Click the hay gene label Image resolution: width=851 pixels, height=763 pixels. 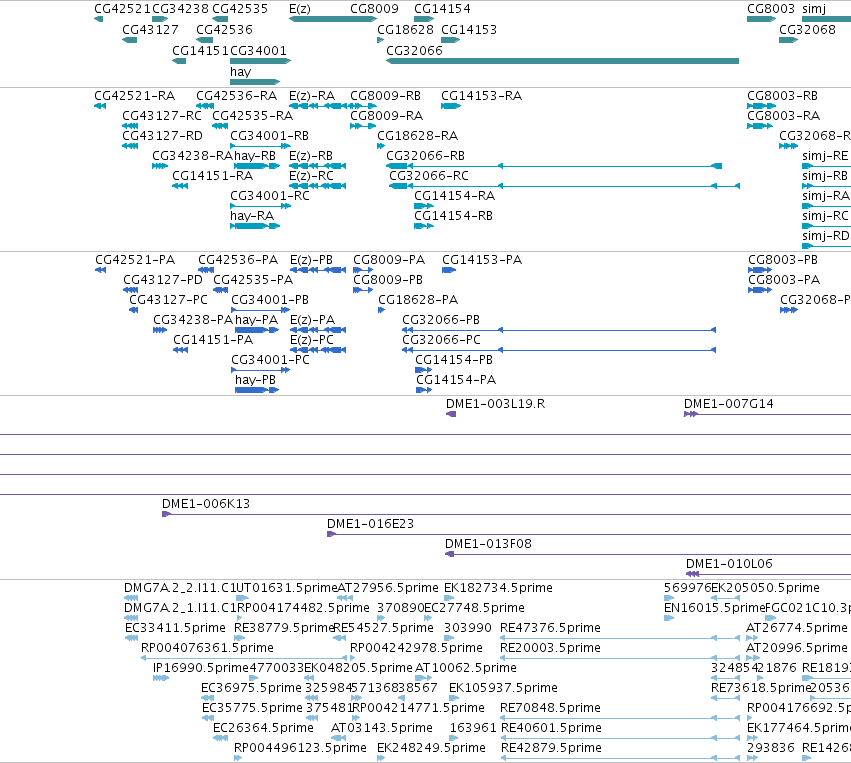click(240, 72)
